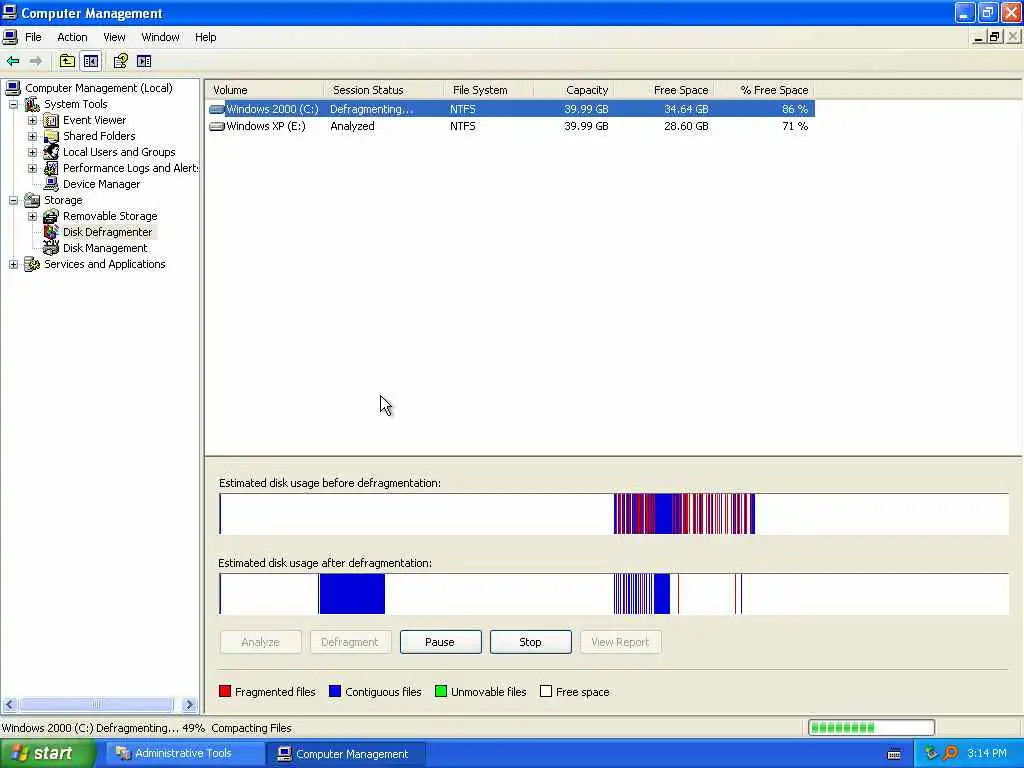
Task: Click the Windows XP (E:) drive icon
Action: [x=217, y=126]
